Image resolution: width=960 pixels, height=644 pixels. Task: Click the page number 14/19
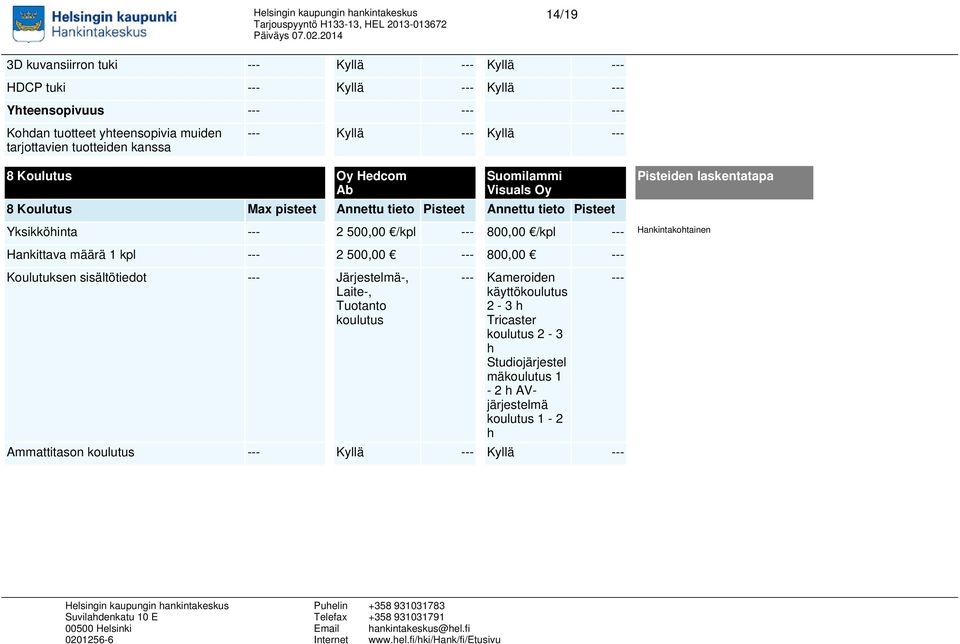(x=562, y=14)
